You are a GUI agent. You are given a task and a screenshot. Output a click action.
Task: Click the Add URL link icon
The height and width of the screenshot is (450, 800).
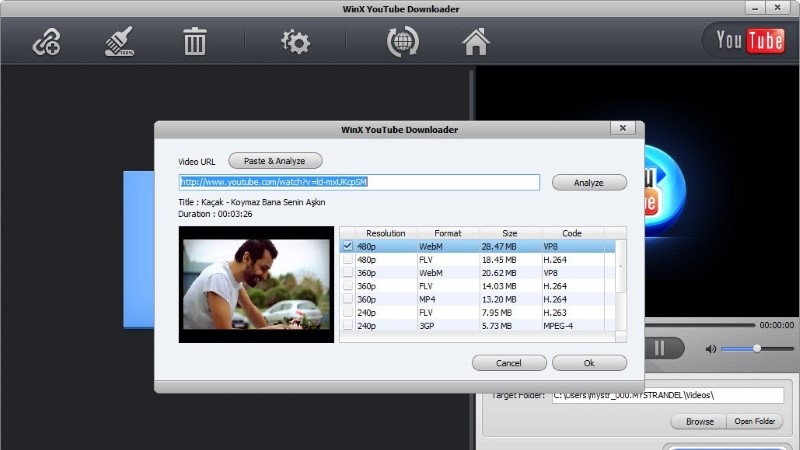pyautogui.click(x=46, y=42)
